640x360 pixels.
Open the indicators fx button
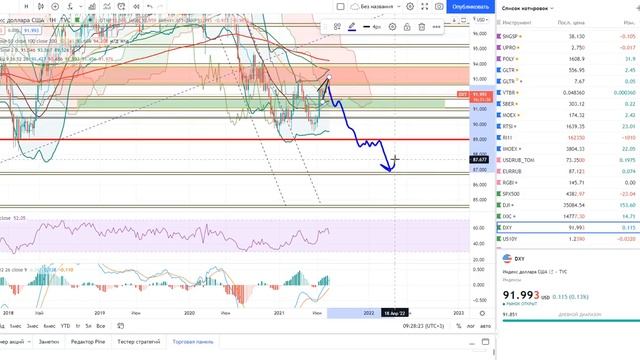click(70, 7)
